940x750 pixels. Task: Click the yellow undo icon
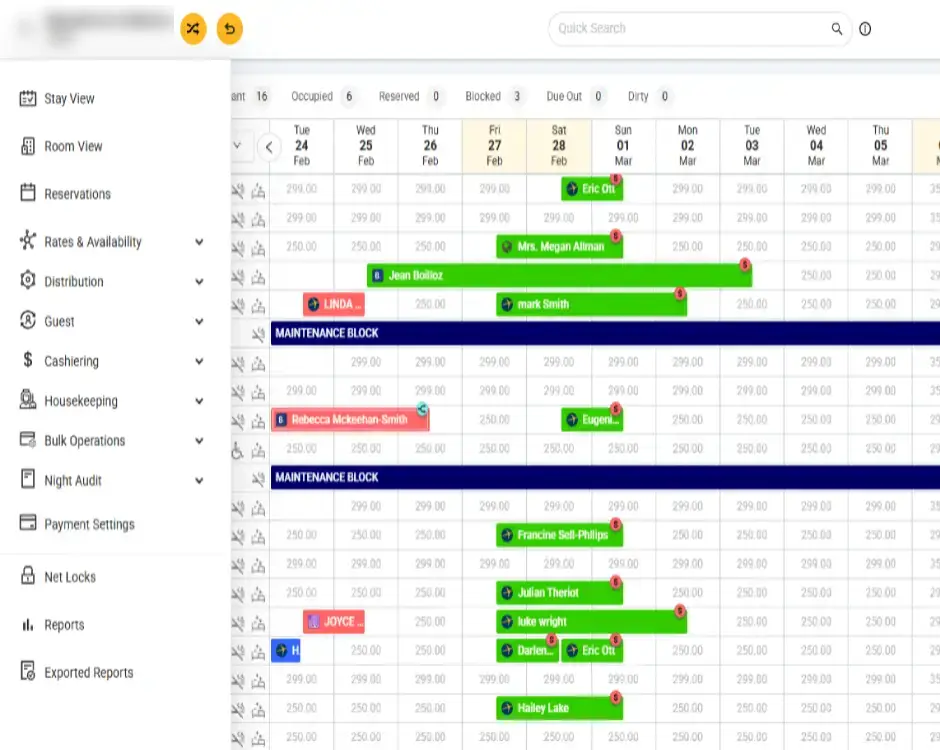click(229, 29)
